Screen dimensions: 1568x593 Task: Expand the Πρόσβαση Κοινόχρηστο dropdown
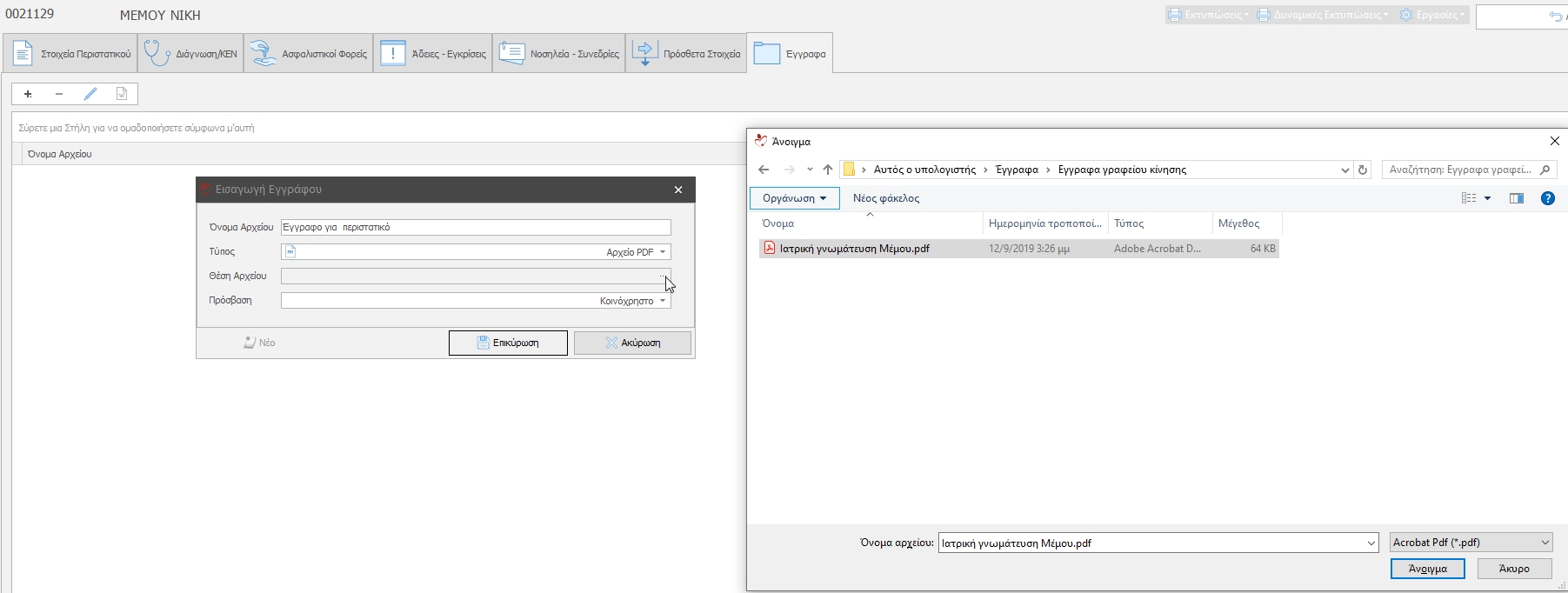663,301
